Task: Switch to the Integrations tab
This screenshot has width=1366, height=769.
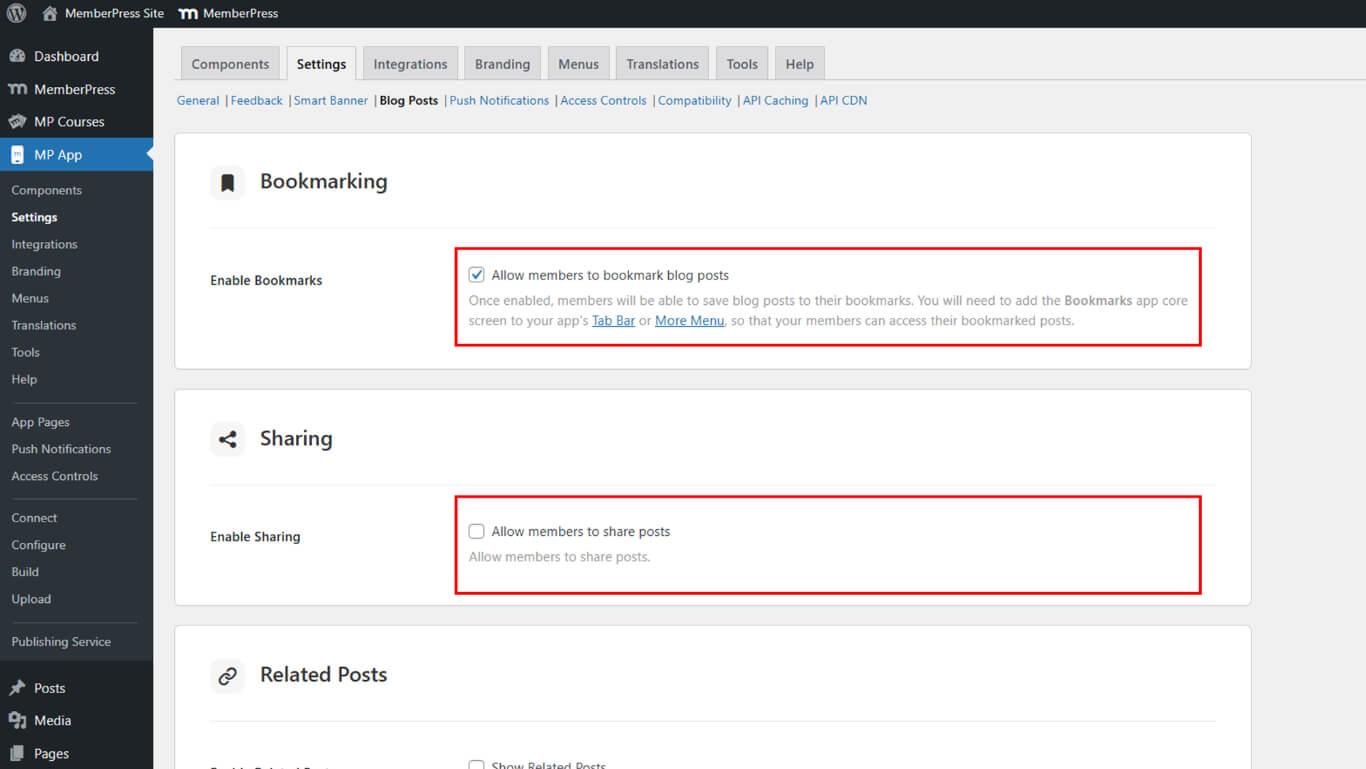Action: pos(410,63)
